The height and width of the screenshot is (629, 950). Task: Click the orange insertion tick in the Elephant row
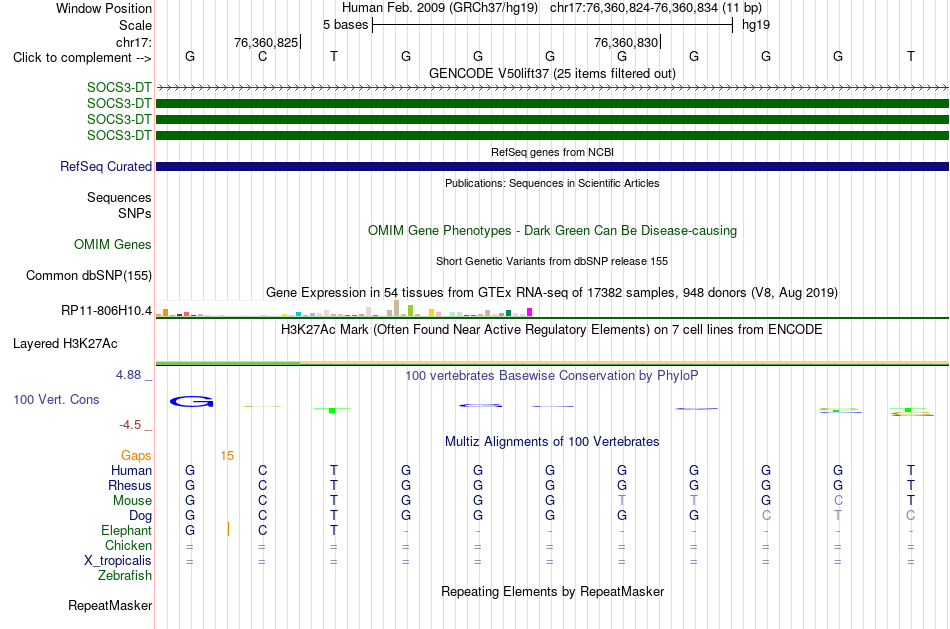pyautogui.click(x=228, y=529)
